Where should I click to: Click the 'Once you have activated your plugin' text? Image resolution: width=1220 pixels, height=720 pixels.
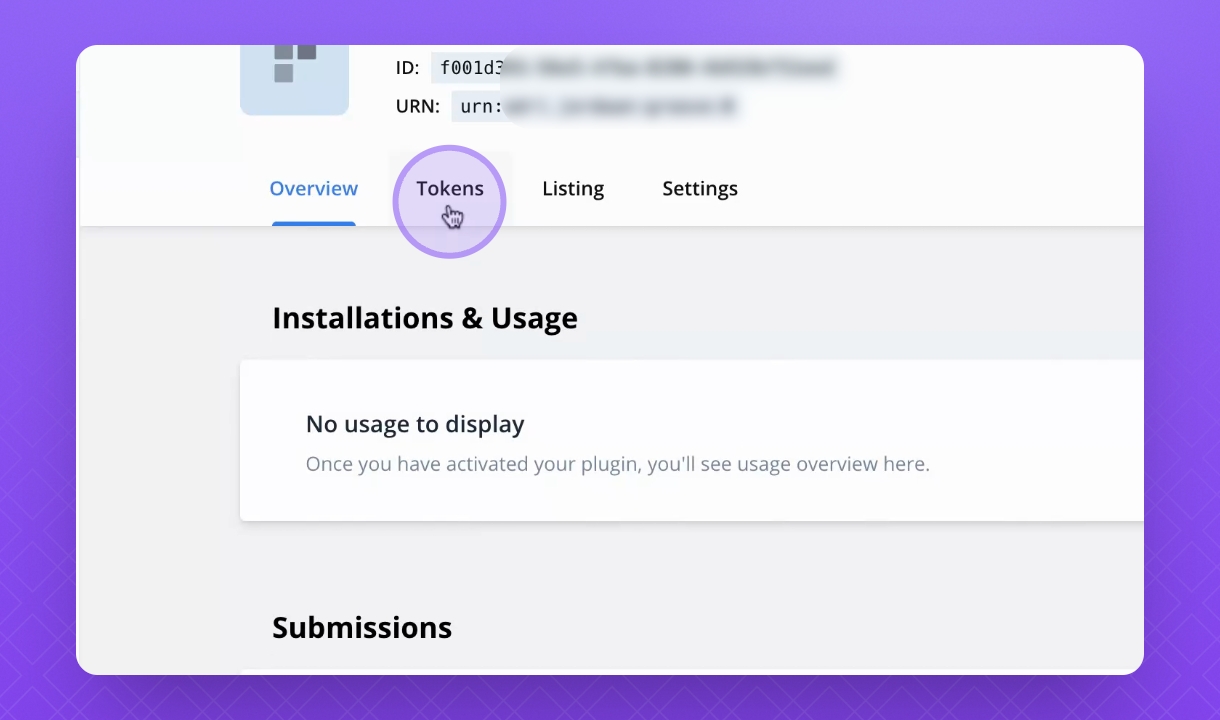pyautogui.click(x=618, y=464)
